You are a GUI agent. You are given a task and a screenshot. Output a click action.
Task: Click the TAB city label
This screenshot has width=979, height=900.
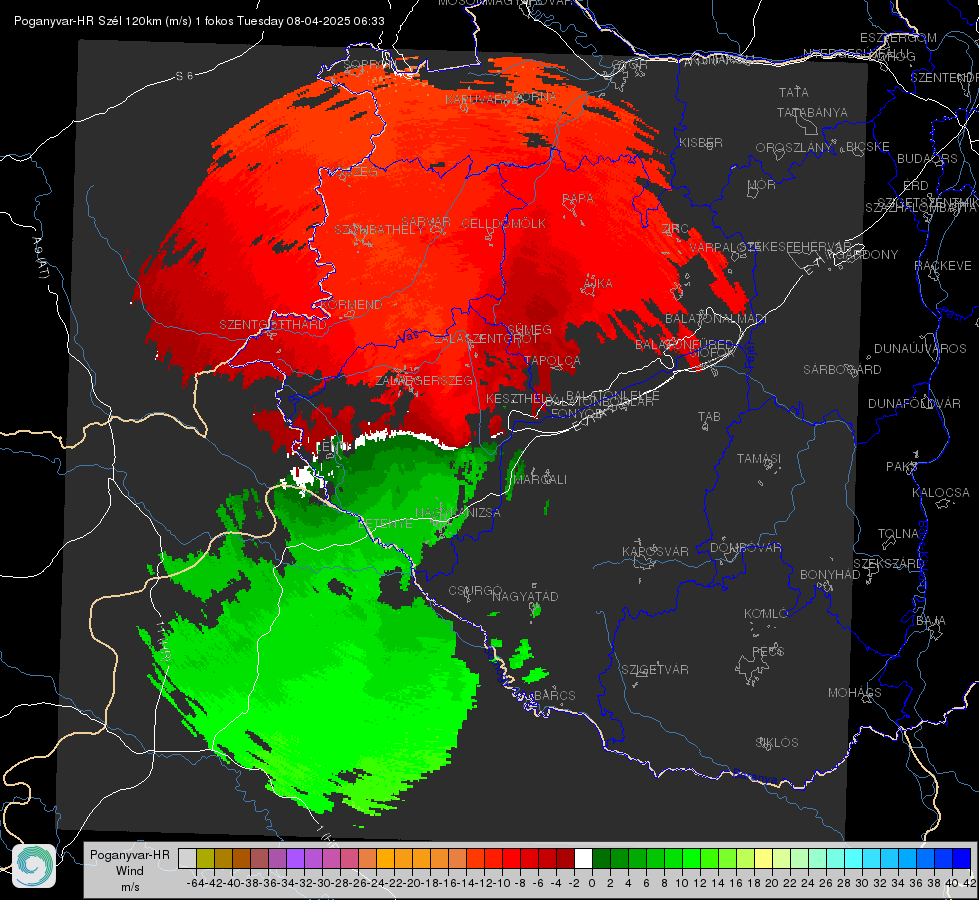709,417
